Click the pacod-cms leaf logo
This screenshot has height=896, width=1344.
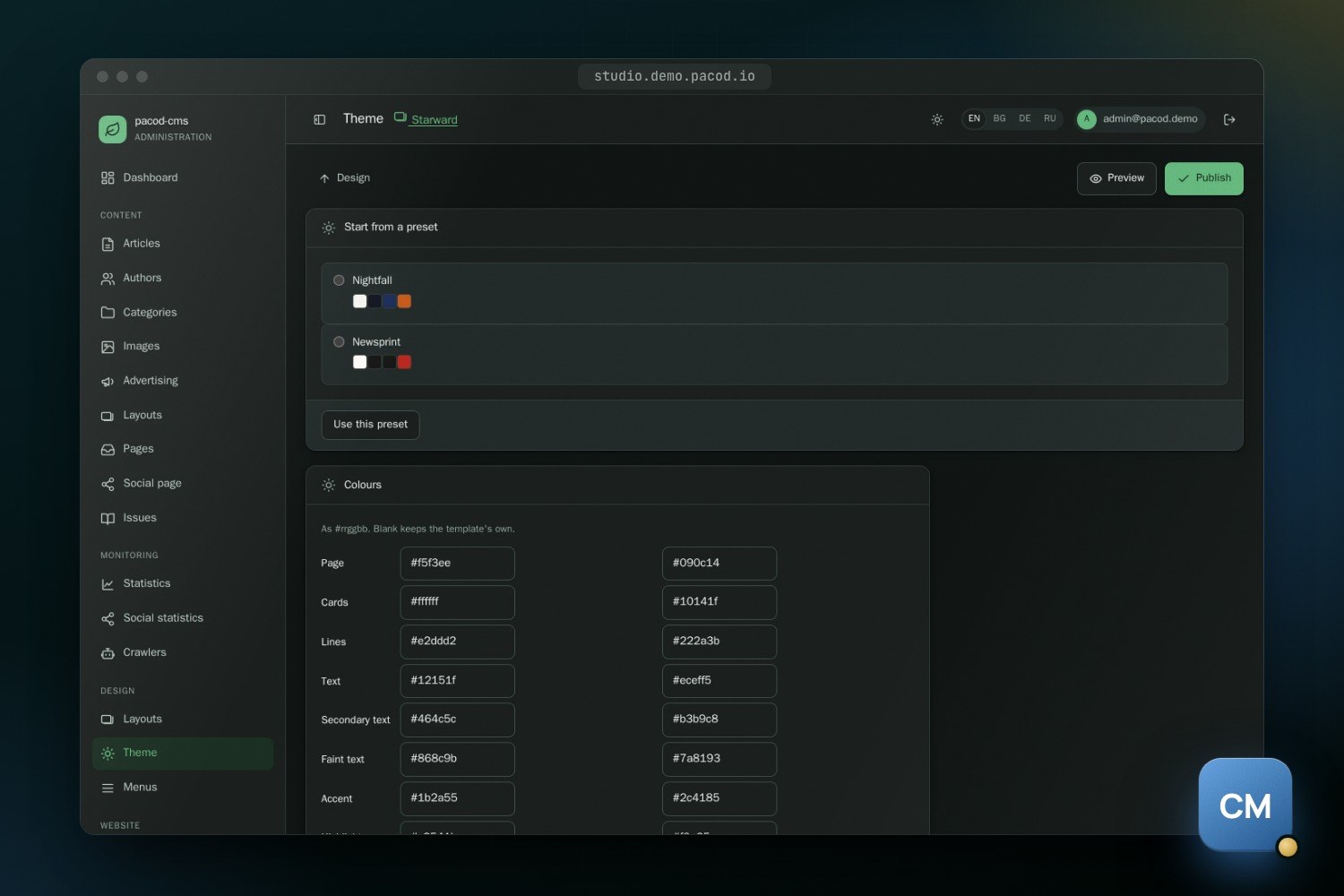coord(112,129)
